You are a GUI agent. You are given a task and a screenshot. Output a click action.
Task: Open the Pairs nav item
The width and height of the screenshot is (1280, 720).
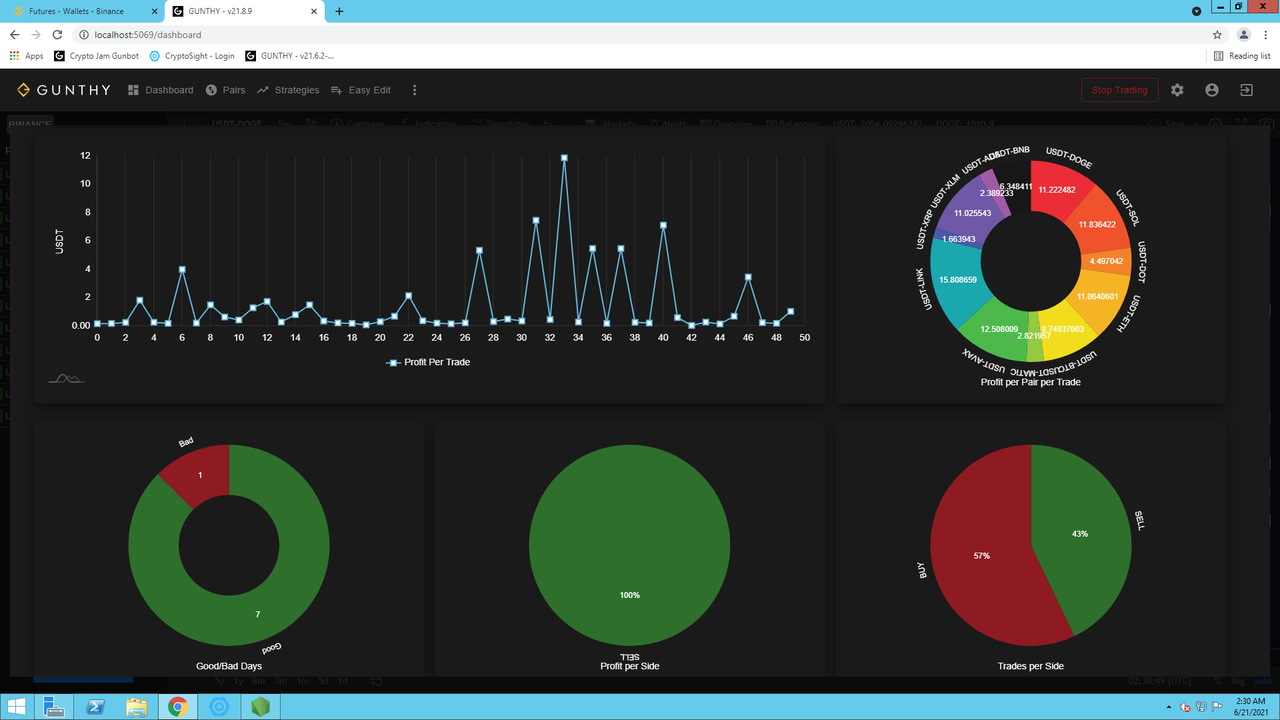tap(225, 90)
